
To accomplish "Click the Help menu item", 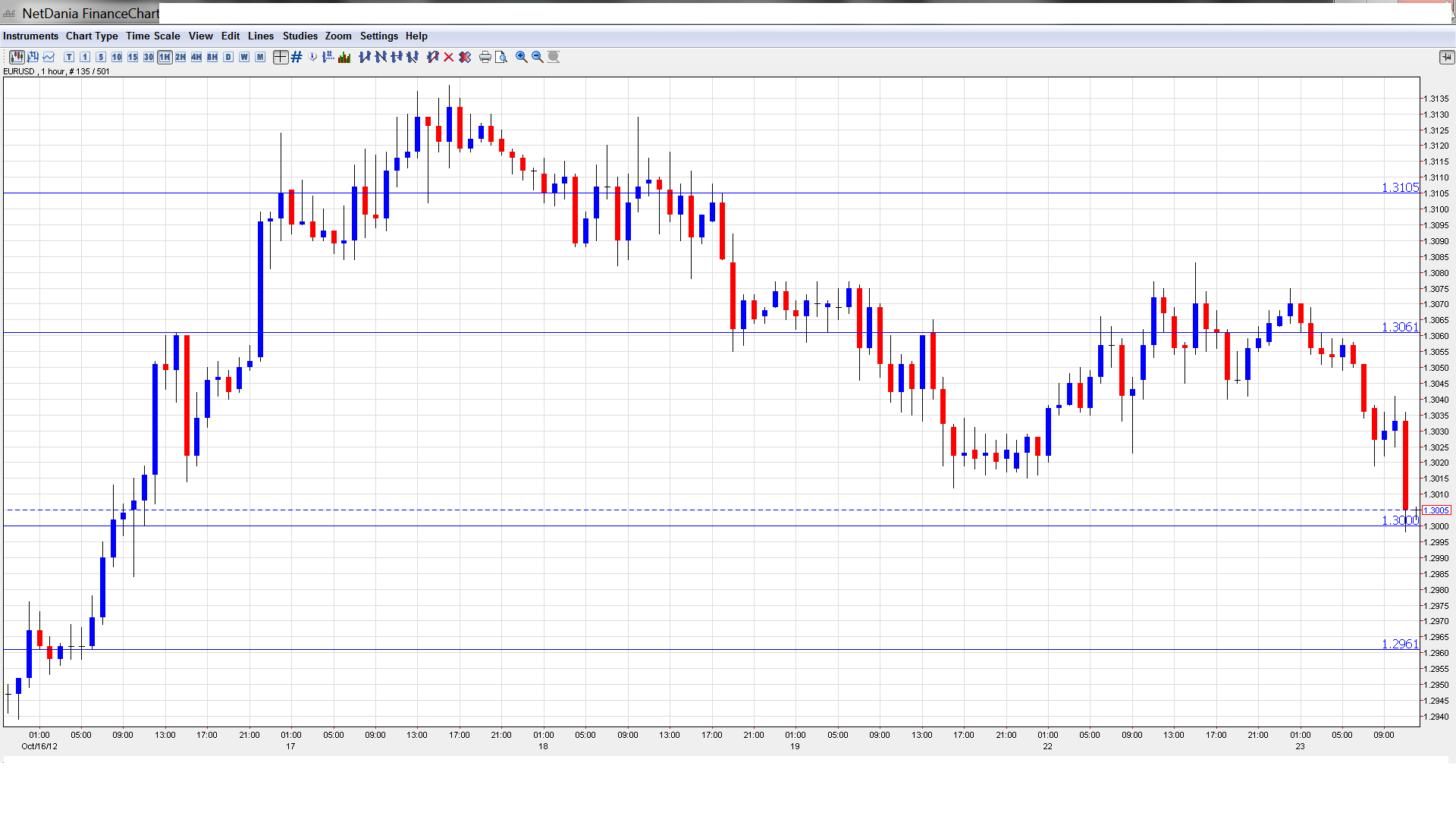I will [x=416, y=36].
